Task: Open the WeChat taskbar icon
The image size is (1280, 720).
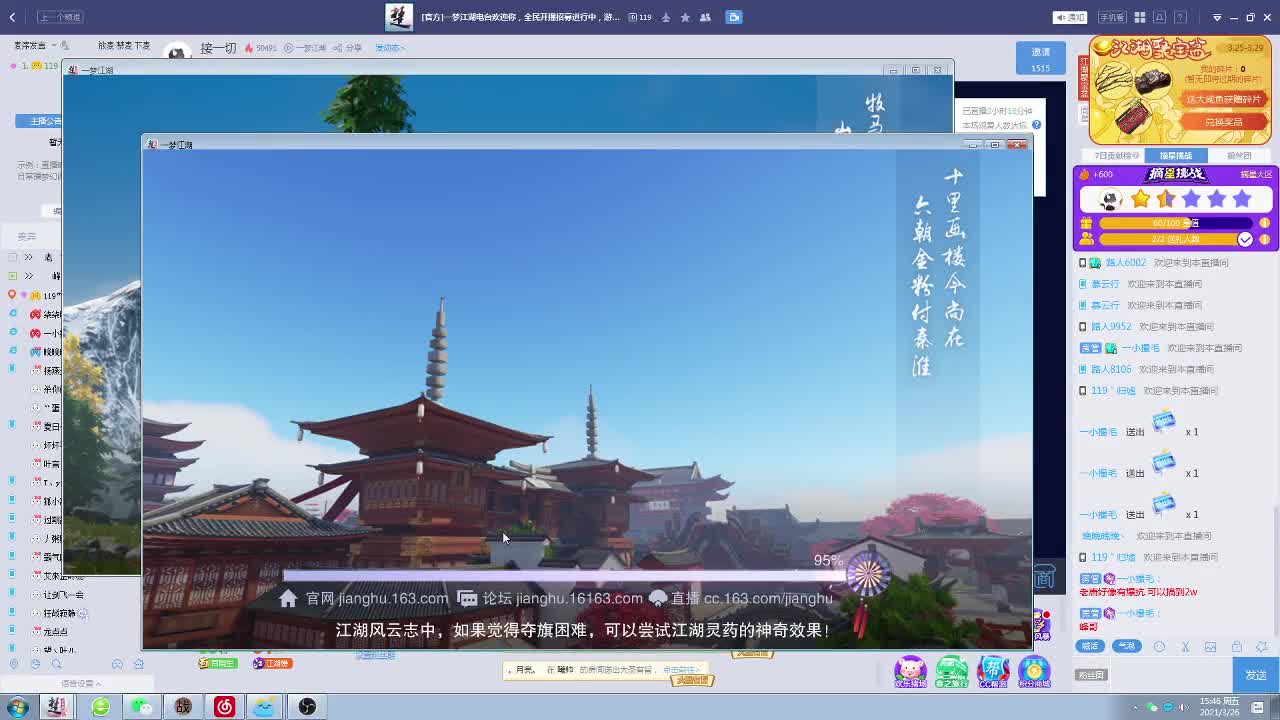Action: coord(141,707)
